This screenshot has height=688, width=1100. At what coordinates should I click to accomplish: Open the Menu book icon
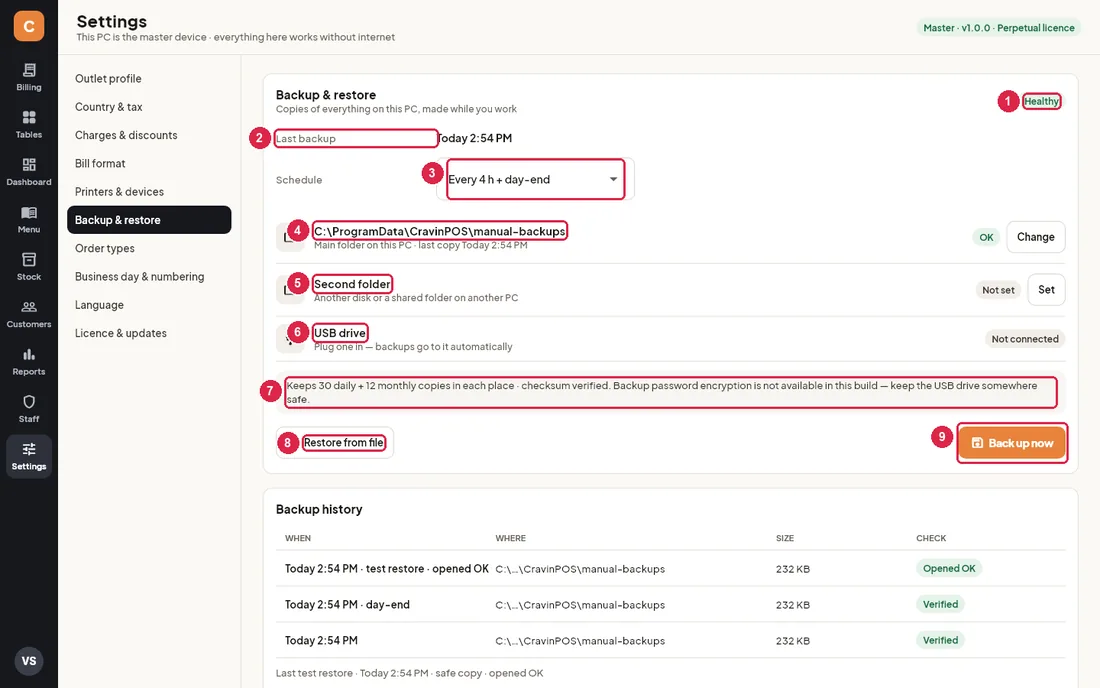(29, 213)
